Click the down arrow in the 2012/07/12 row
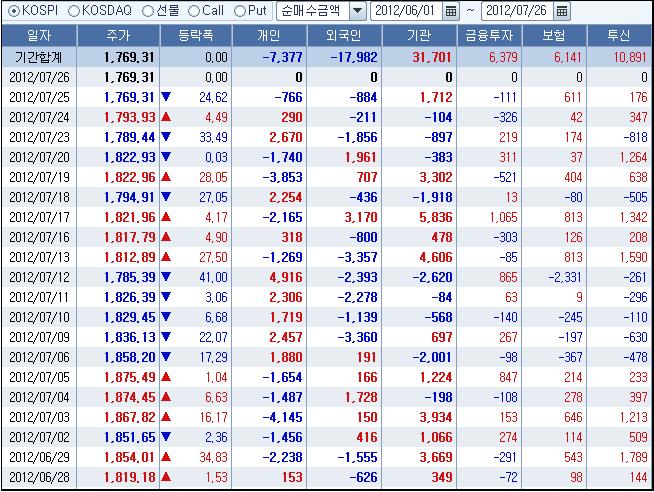The height and width of the screenshot is (492, 654). point(166,277)
